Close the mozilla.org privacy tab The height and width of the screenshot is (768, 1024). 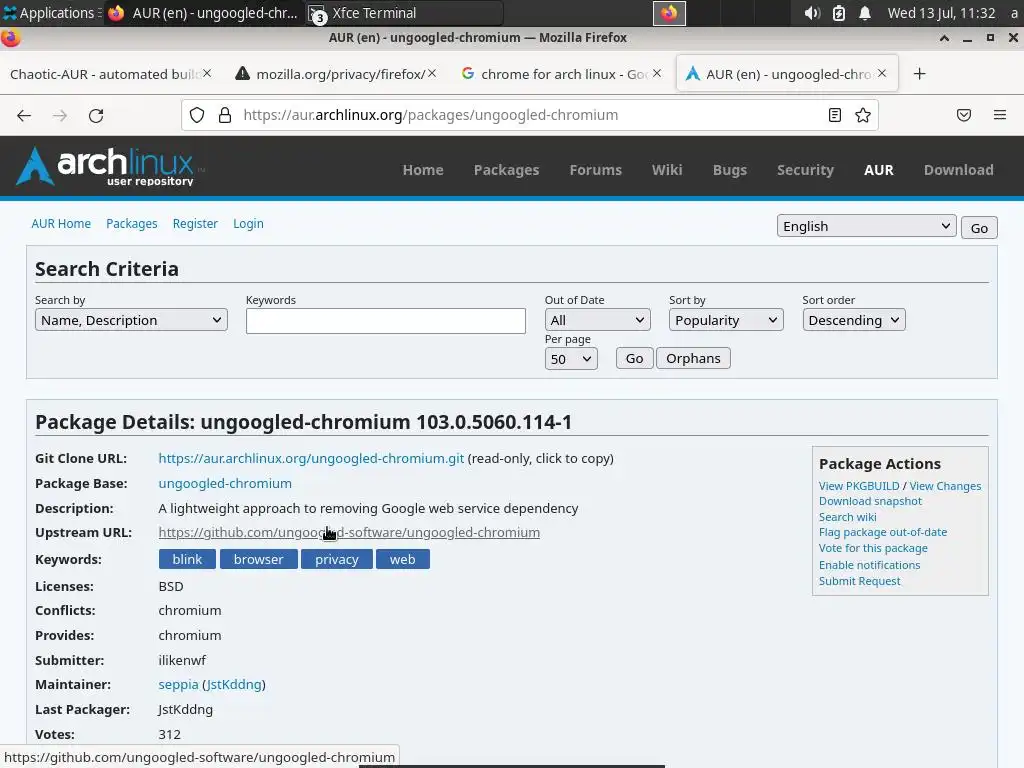(432, 73)
